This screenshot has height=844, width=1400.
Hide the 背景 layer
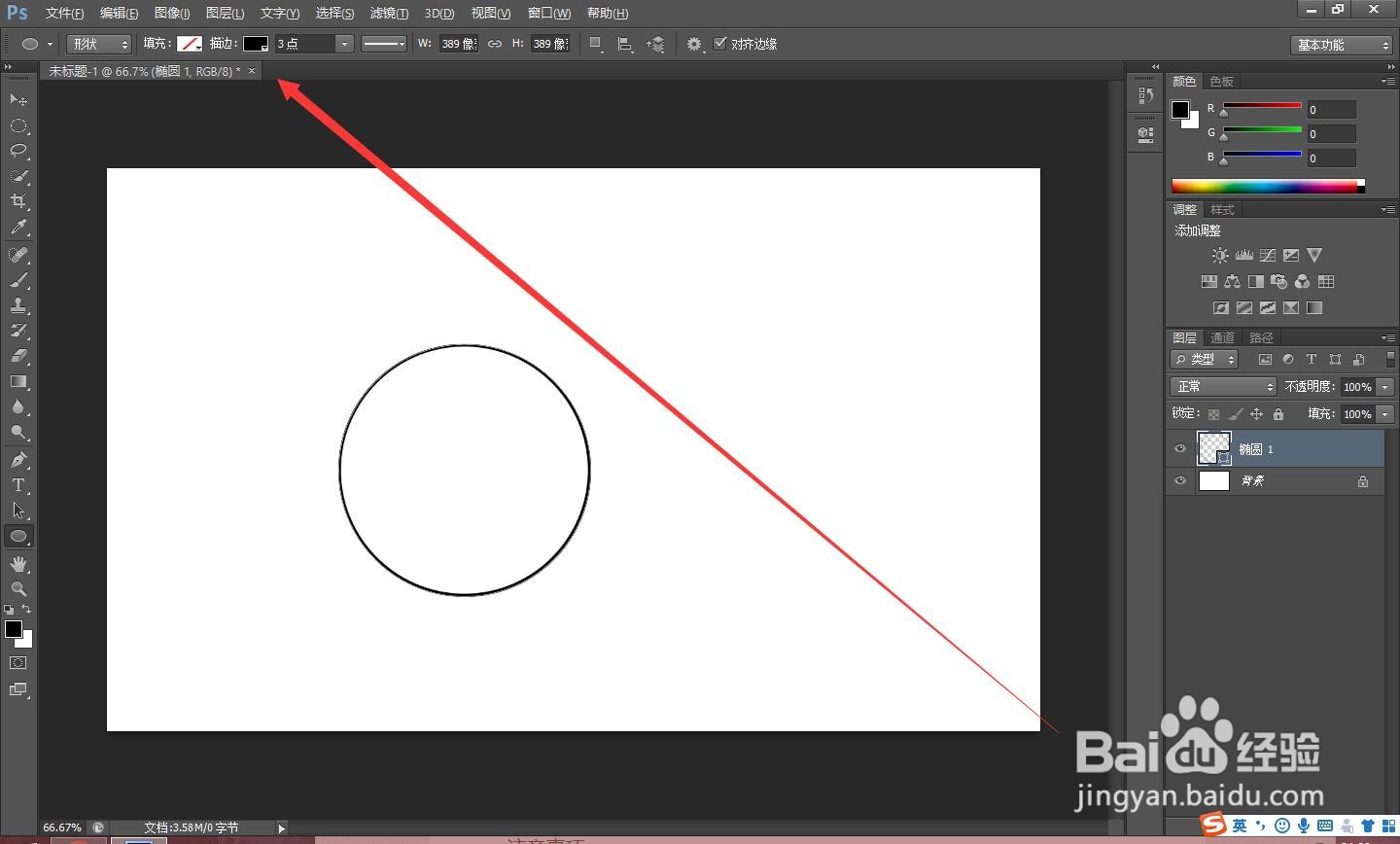coord(1180,481)
